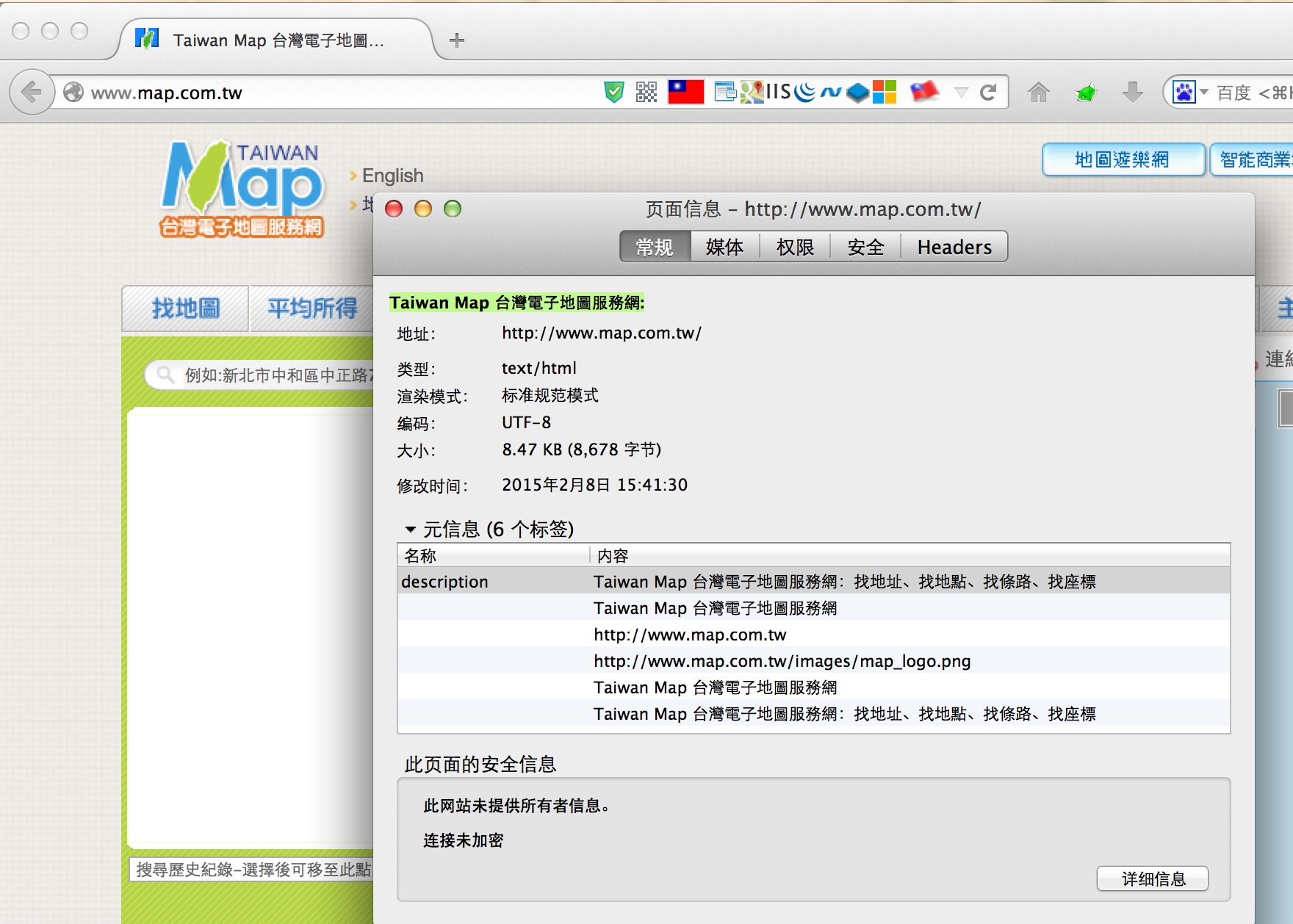The image size is (1293, 924).
Task: Switch to the 媒体 tab
Action: (725, 247)
